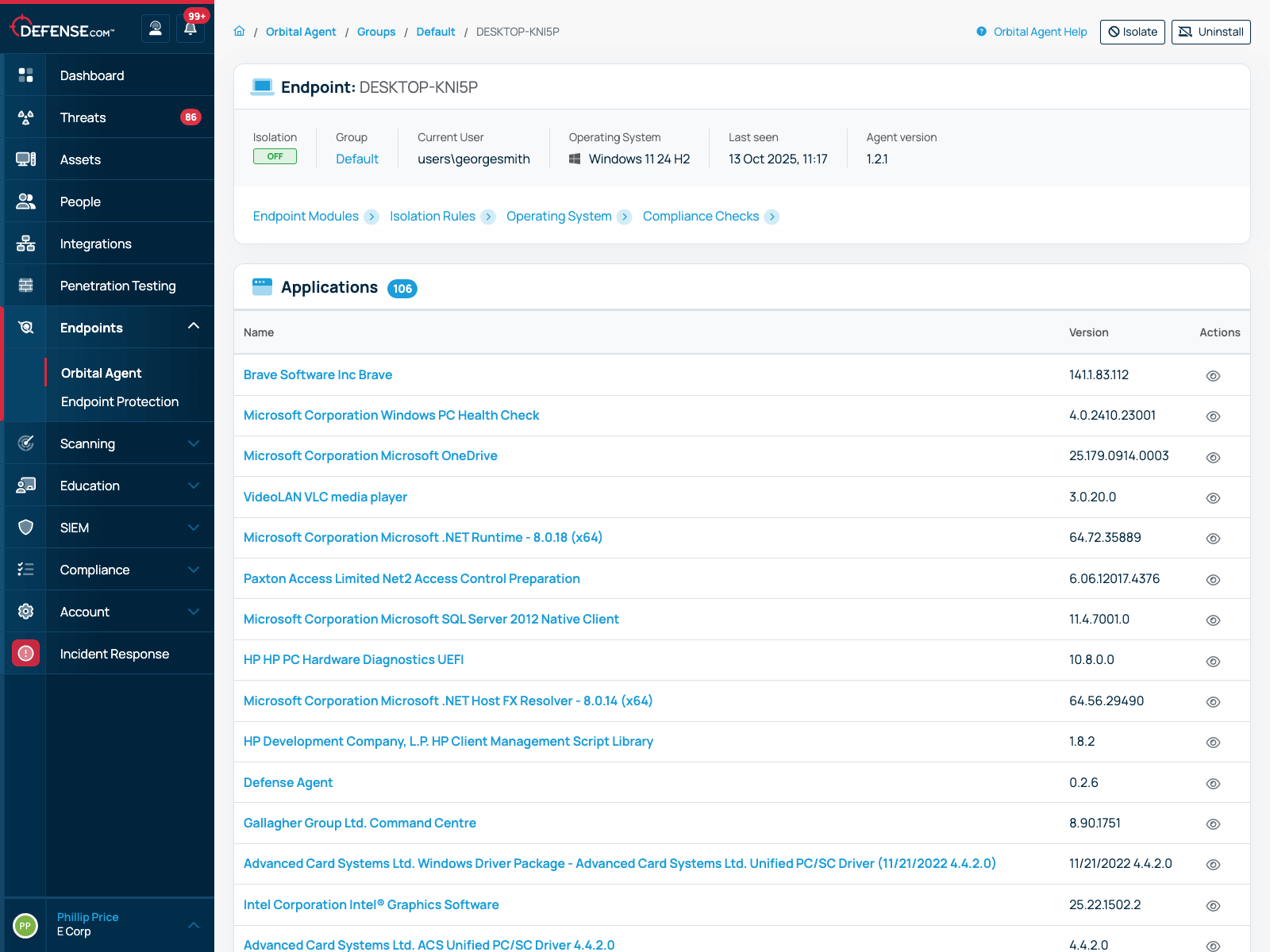Image resolution: width=1270 pixels, height=952 pixels.
Task: Click the Integrations sidebar icon
Action: [x=25, y=244]
